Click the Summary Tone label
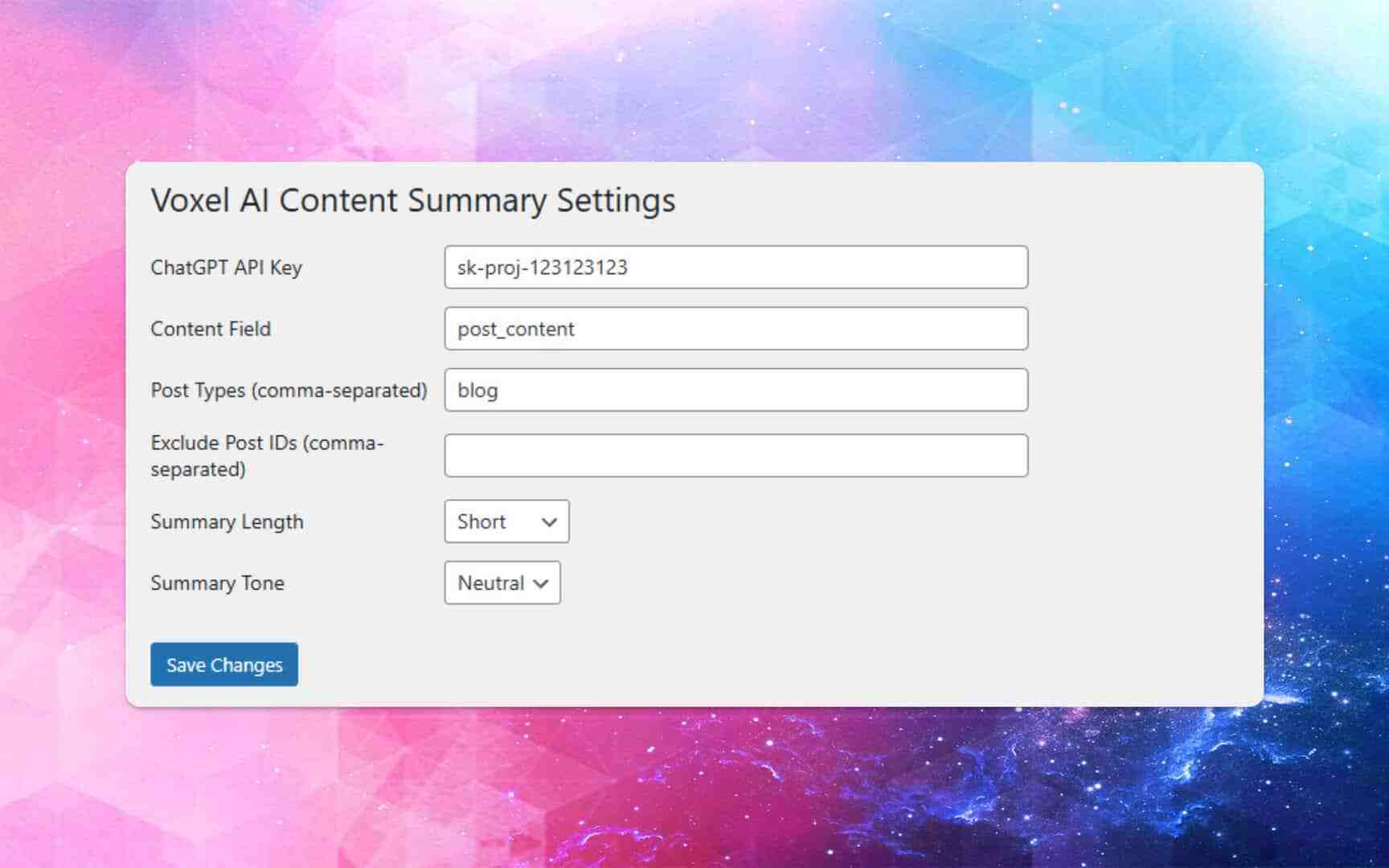Screen dimensions: 1389x868 (x=217, y=583)
